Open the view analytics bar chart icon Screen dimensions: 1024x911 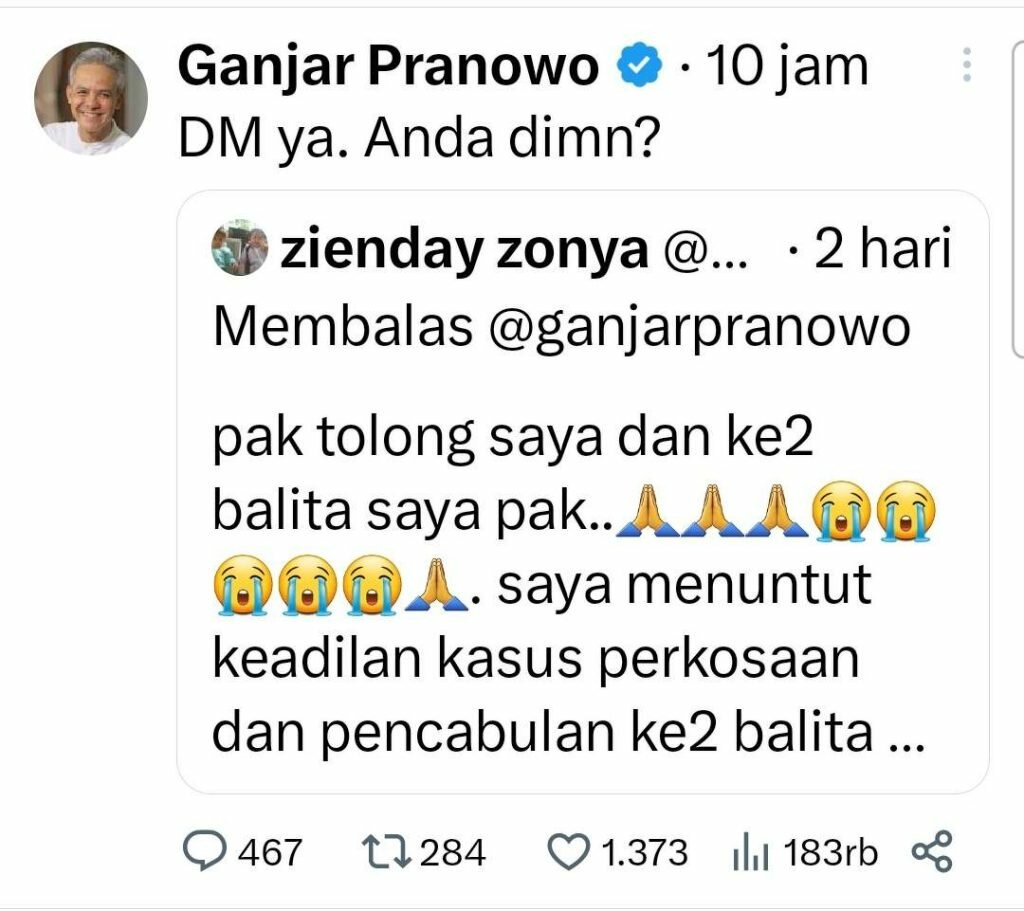point(751,854)
